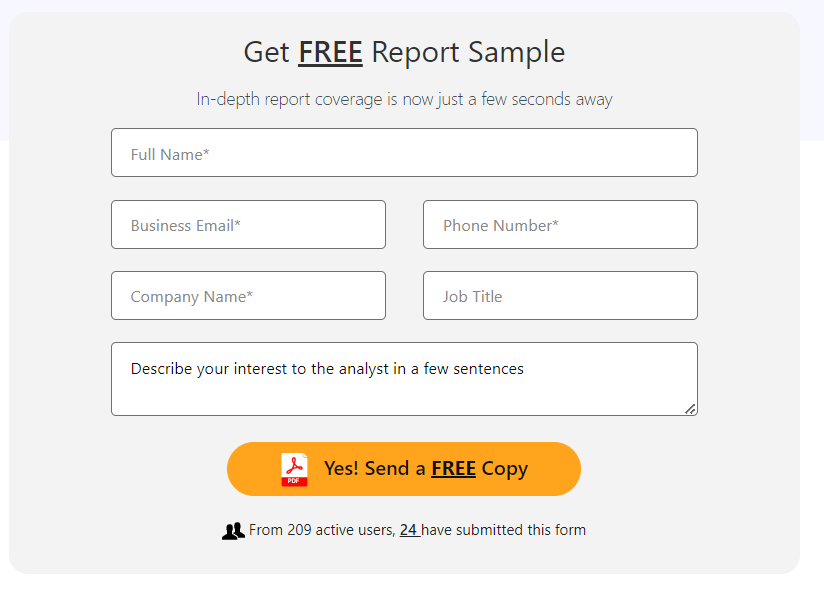Click the word "Get" in the heading
Screen dimensions: 824x590
(266, 52)
